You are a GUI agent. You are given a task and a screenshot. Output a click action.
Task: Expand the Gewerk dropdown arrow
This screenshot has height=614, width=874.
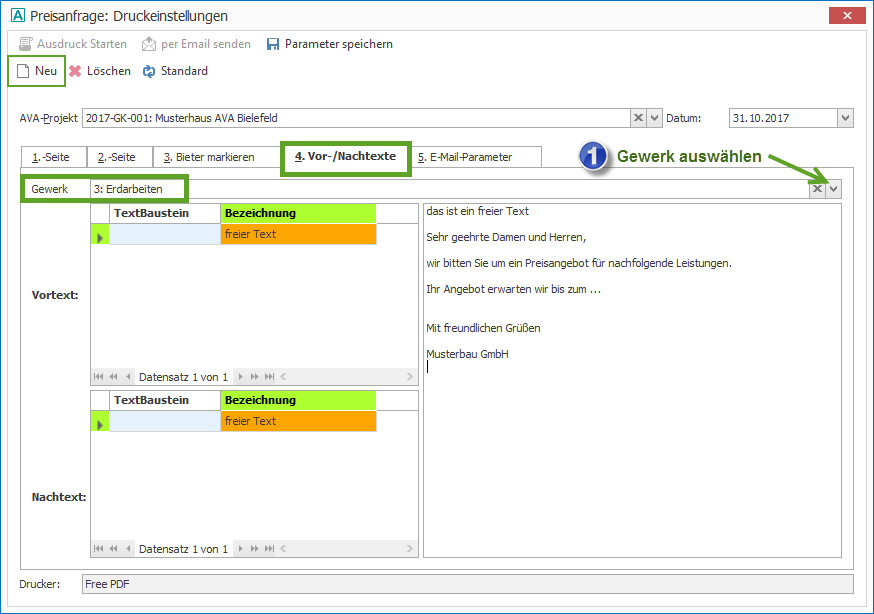[x=834, y=189]
